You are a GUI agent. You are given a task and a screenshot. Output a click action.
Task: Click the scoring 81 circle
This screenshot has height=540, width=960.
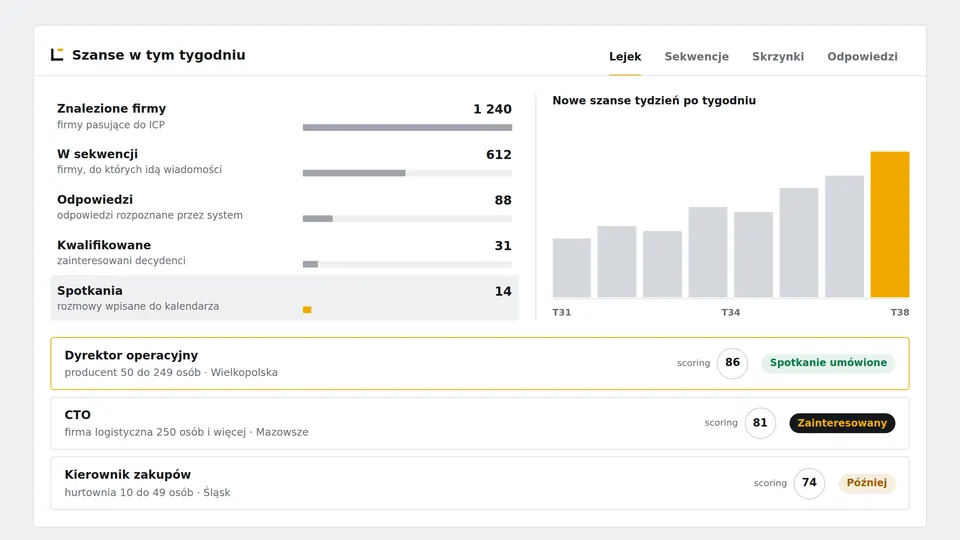[x=760, y=423]
